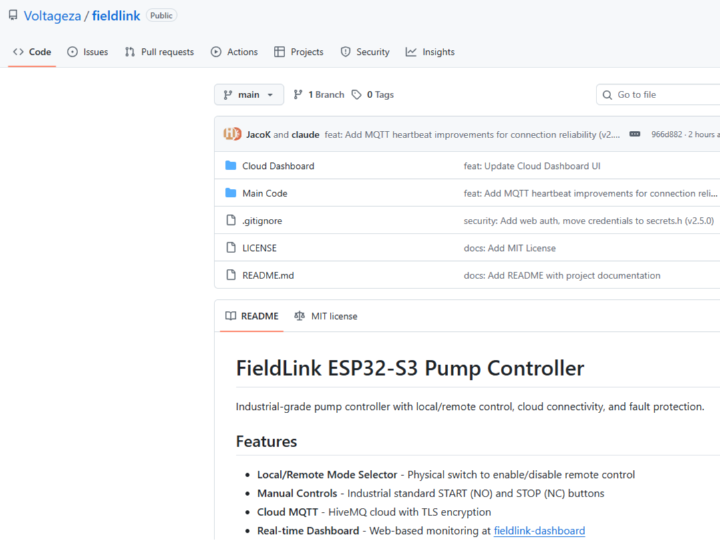Image resolution: width=720 pixels, height=540 pixels.
Task: Click the .gitignore file icon
Action: [231, 220]
